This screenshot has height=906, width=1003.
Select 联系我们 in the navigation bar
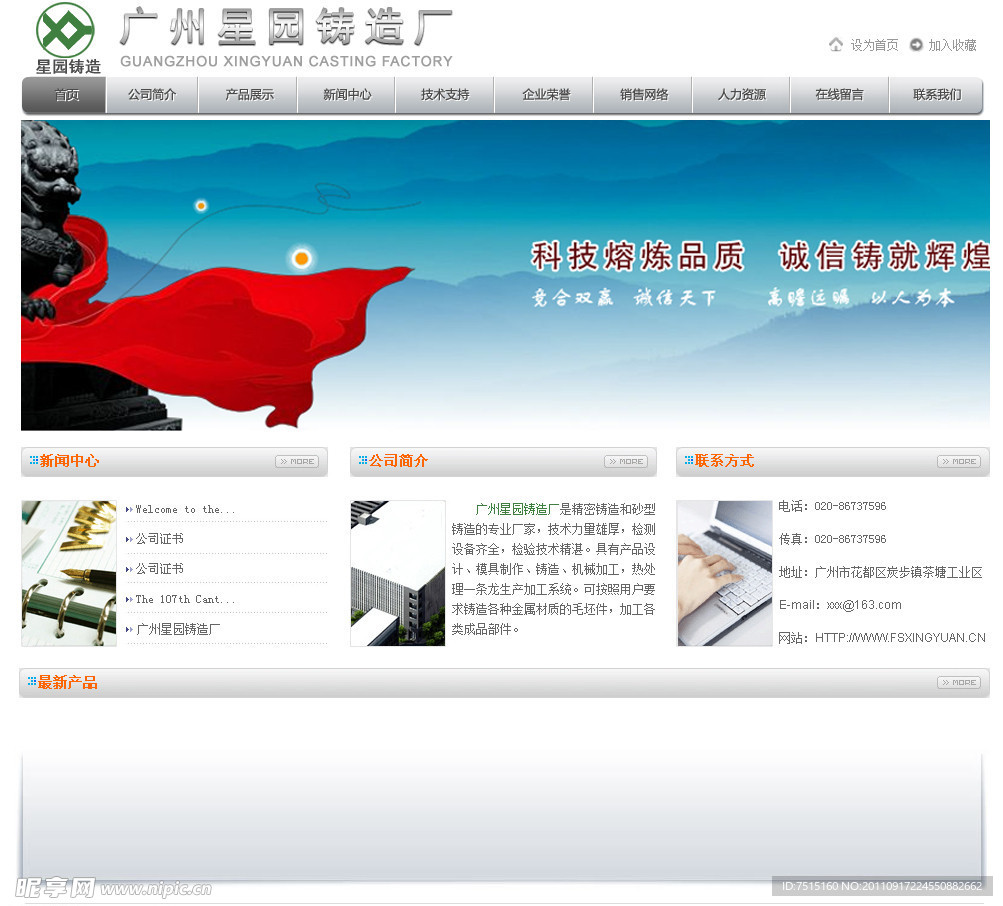coord(937,95)
